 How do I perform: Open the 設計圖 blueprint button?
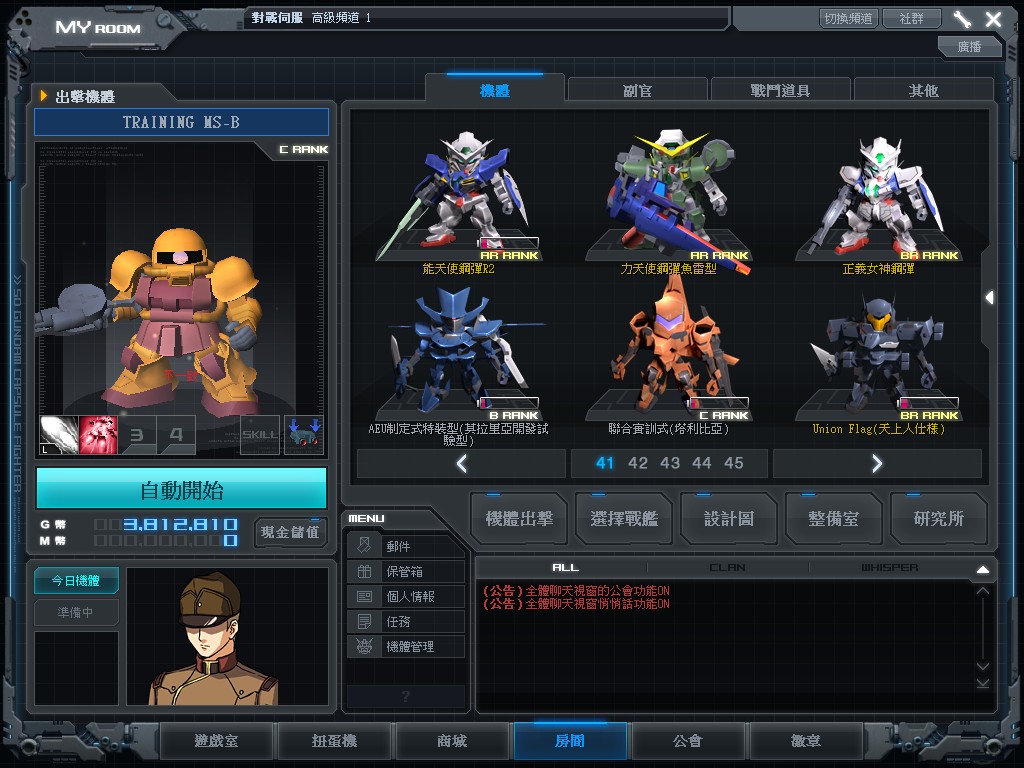(x=729, y=519)
